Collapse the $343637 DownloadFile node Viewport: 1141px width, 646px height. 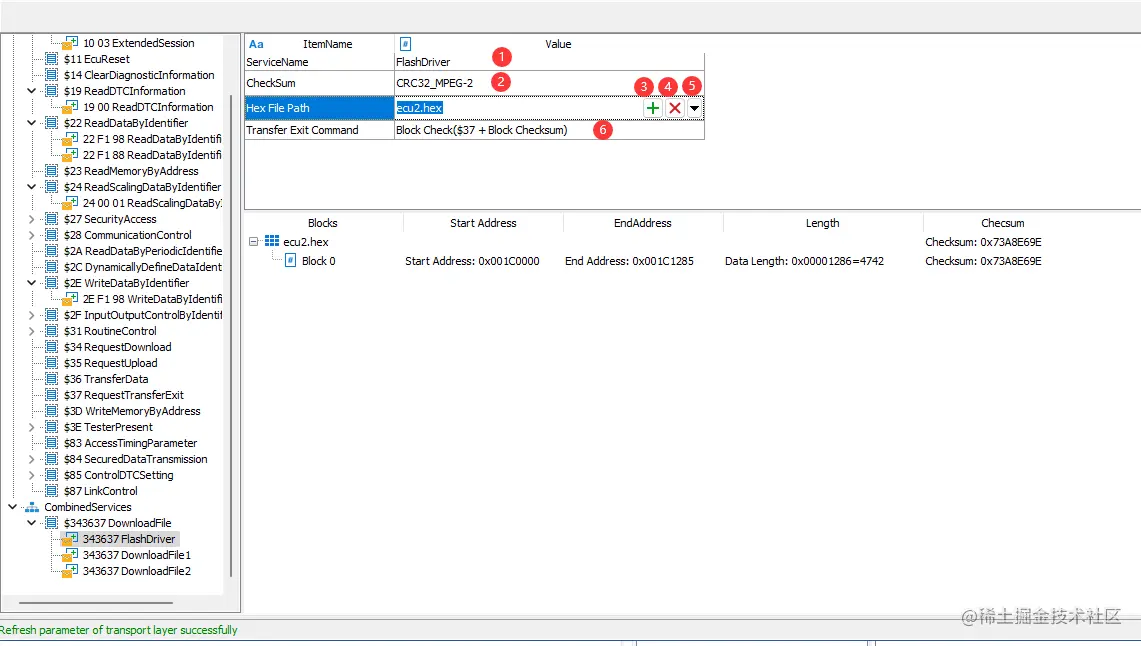tap(31, 523)
